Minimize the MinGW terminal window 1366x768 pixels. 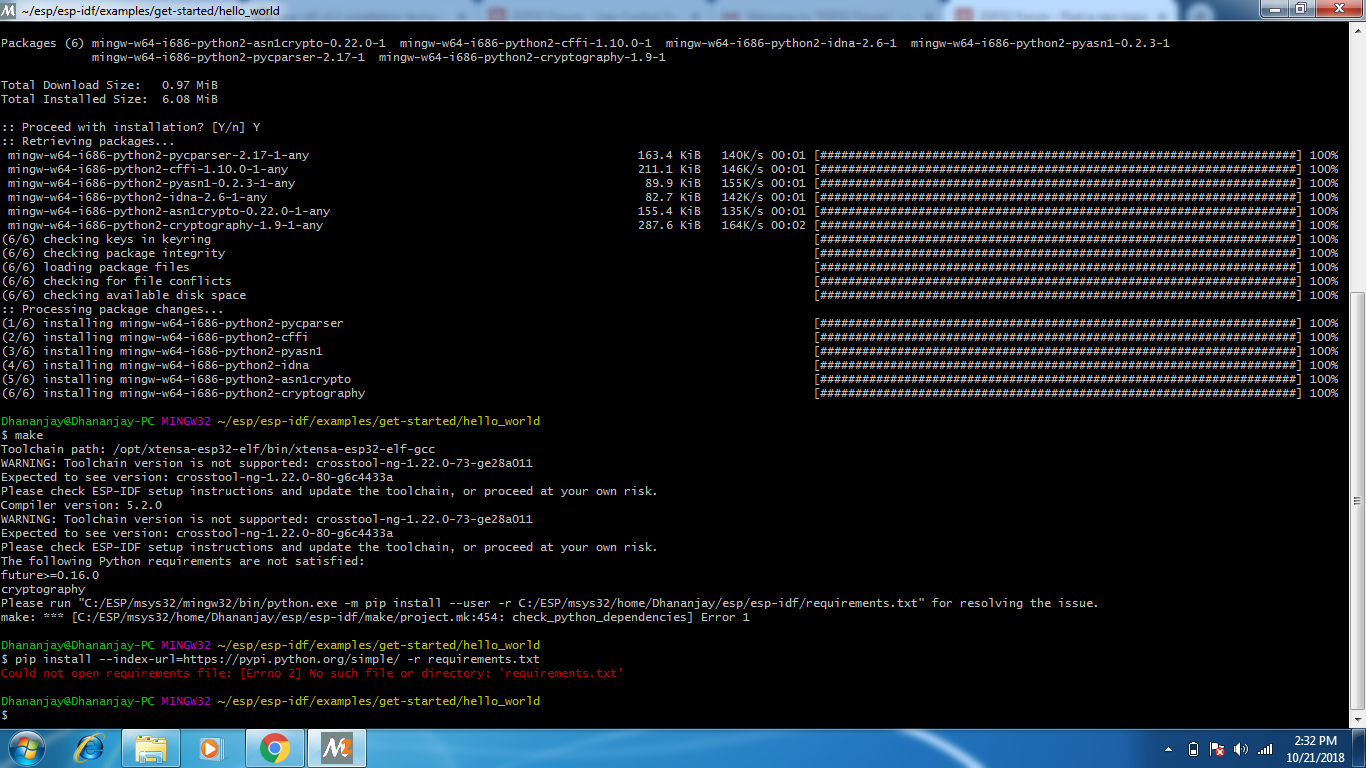tap(1274, 8)
